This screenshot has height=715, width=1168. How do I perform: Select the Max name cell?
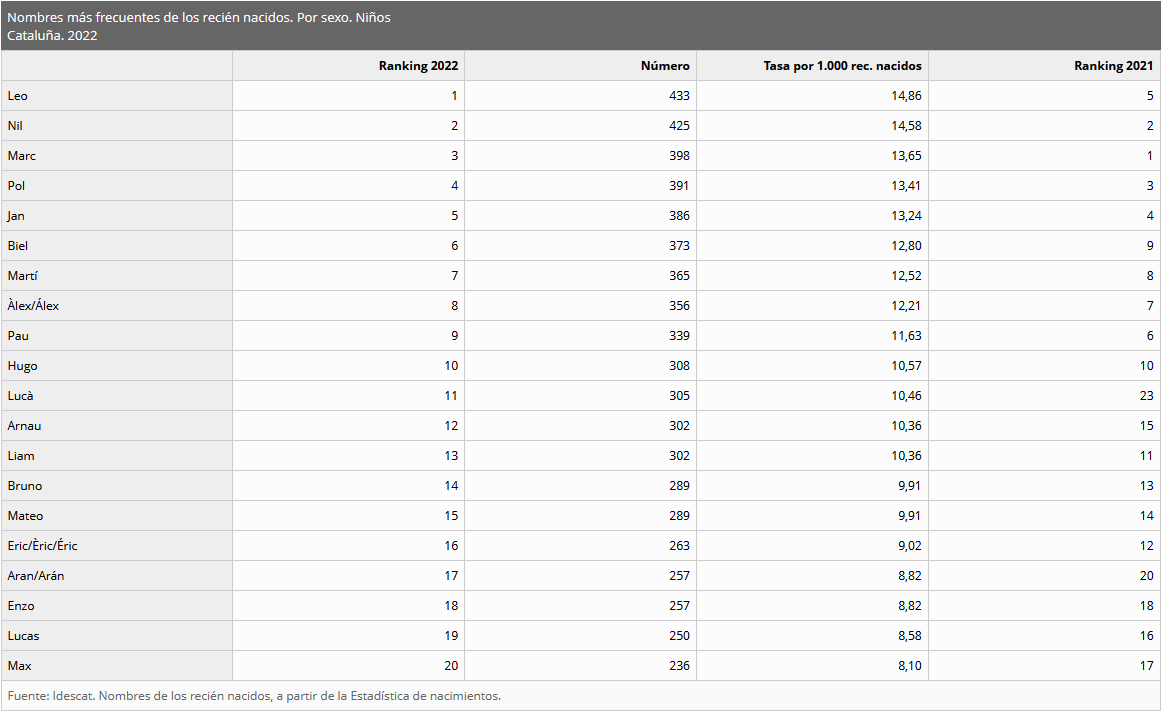pyautogui.click(x=117, y=666)
